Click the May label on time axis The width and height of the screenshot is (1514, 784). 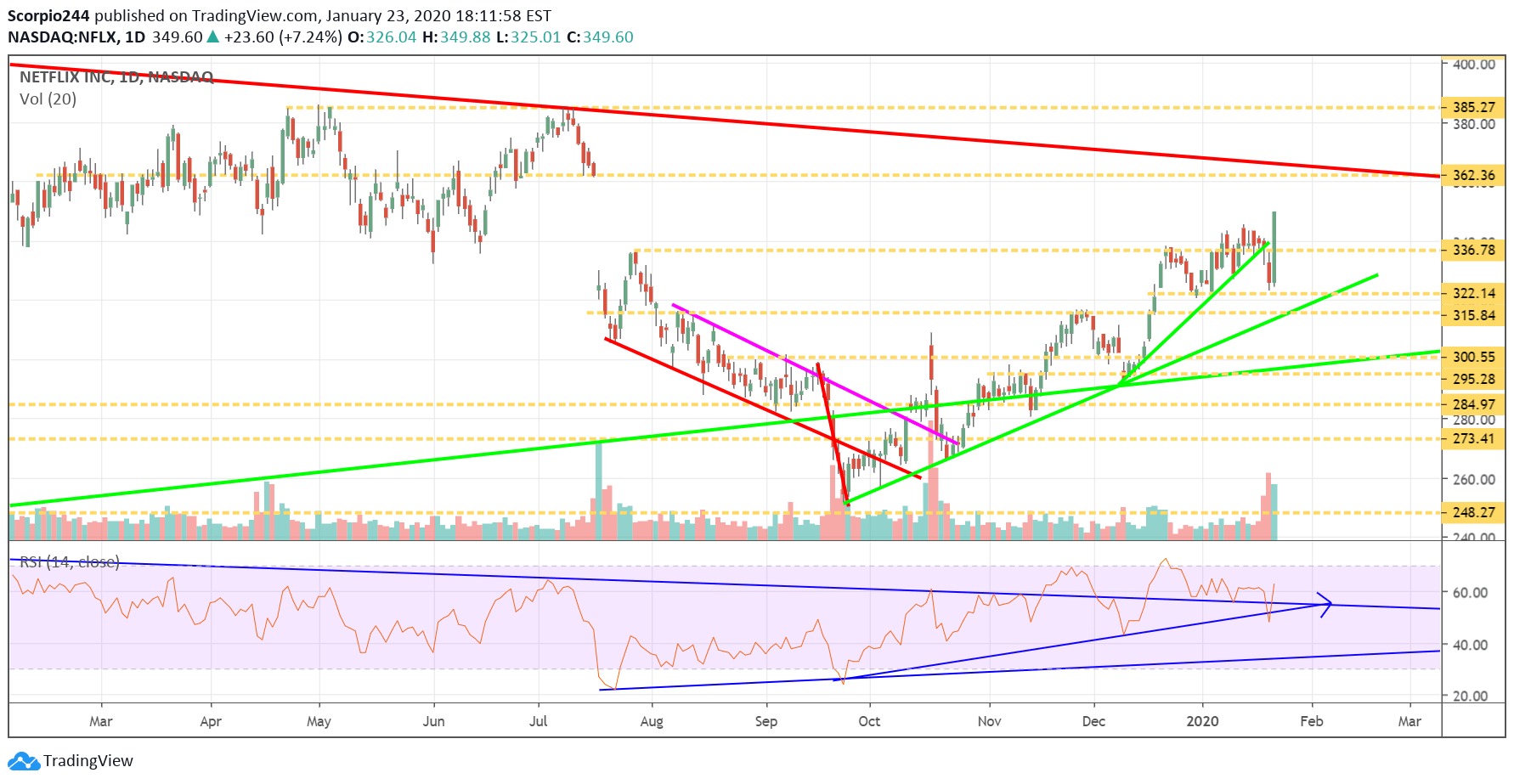tap(319, 721)
